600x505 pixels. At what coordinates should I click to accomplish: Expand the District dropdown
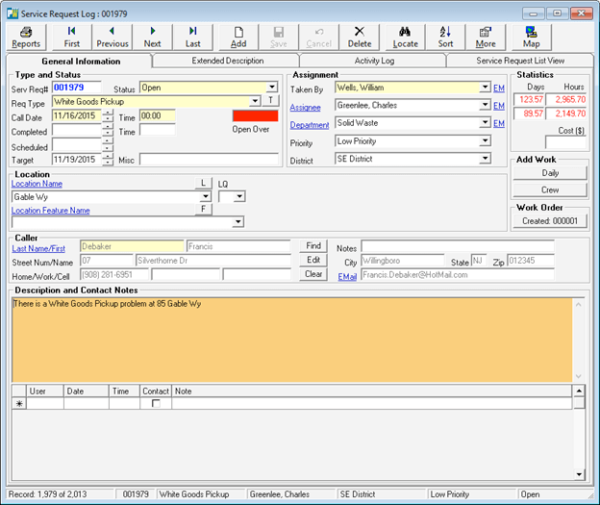click(x=485, y=159)
